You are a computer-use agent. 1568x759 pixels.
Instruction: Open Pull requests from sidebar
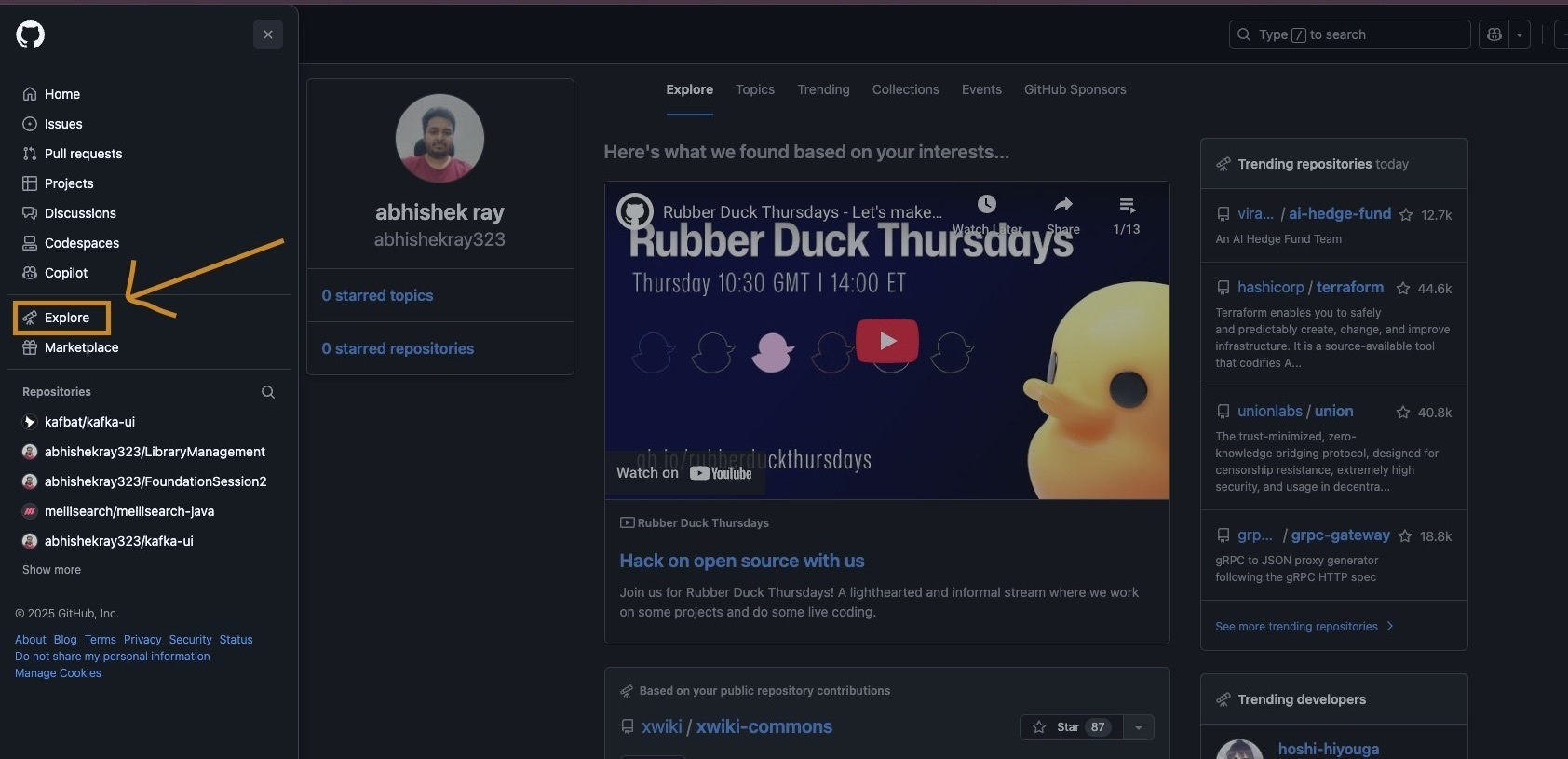83,154
